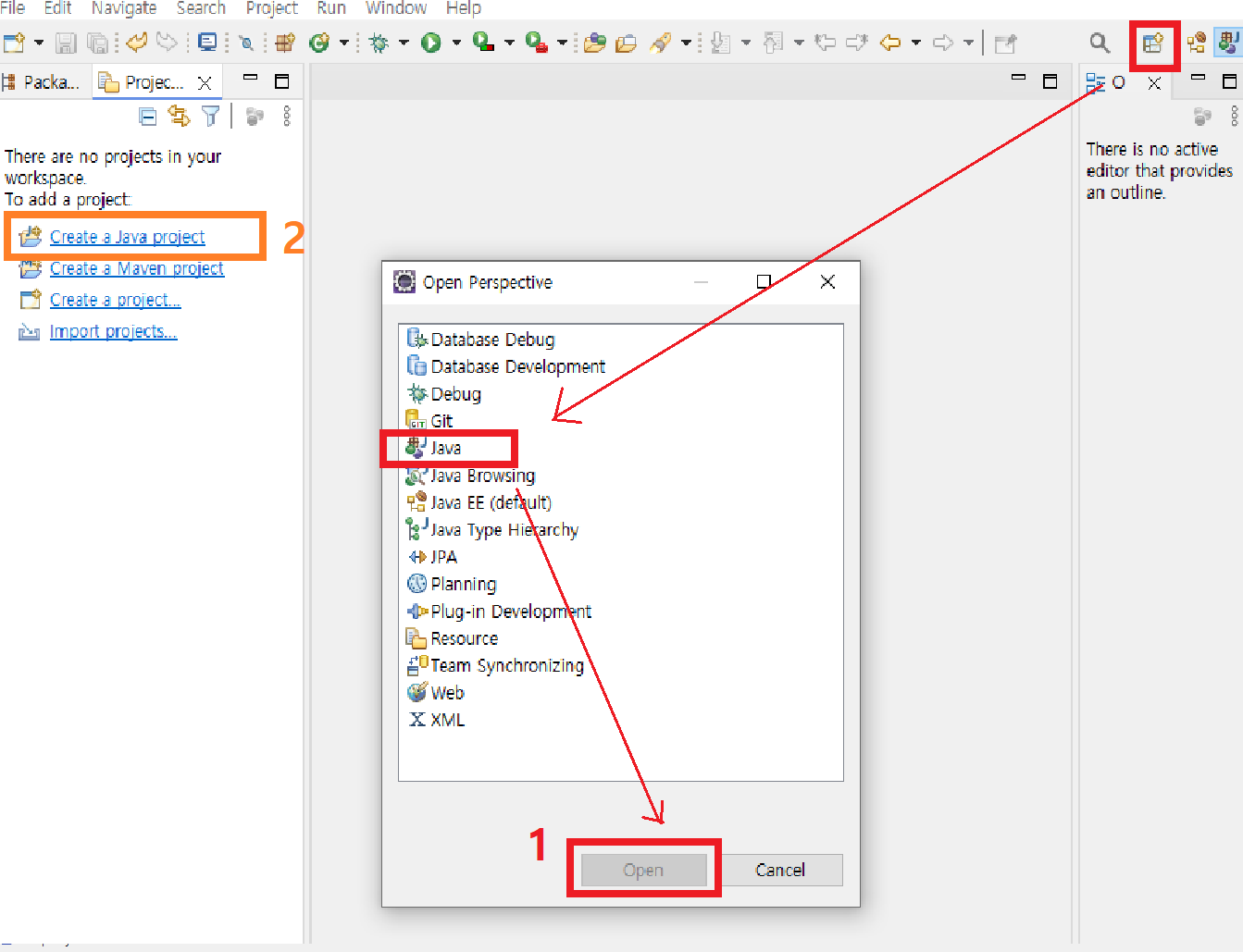
Task: Click the Save All toolbar icon
Action: coord(97,43)
